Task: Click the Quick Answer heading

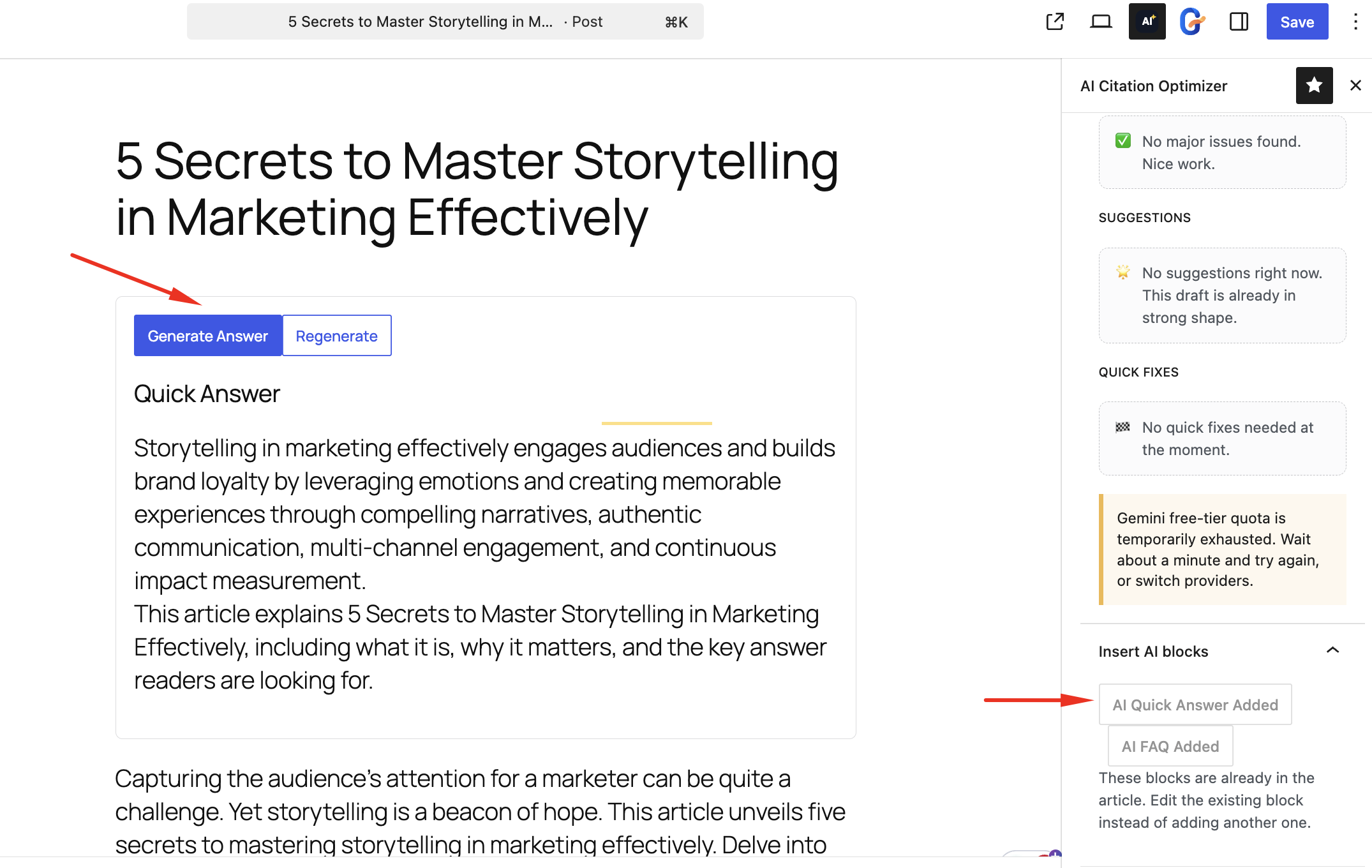Action: [207, 394]
